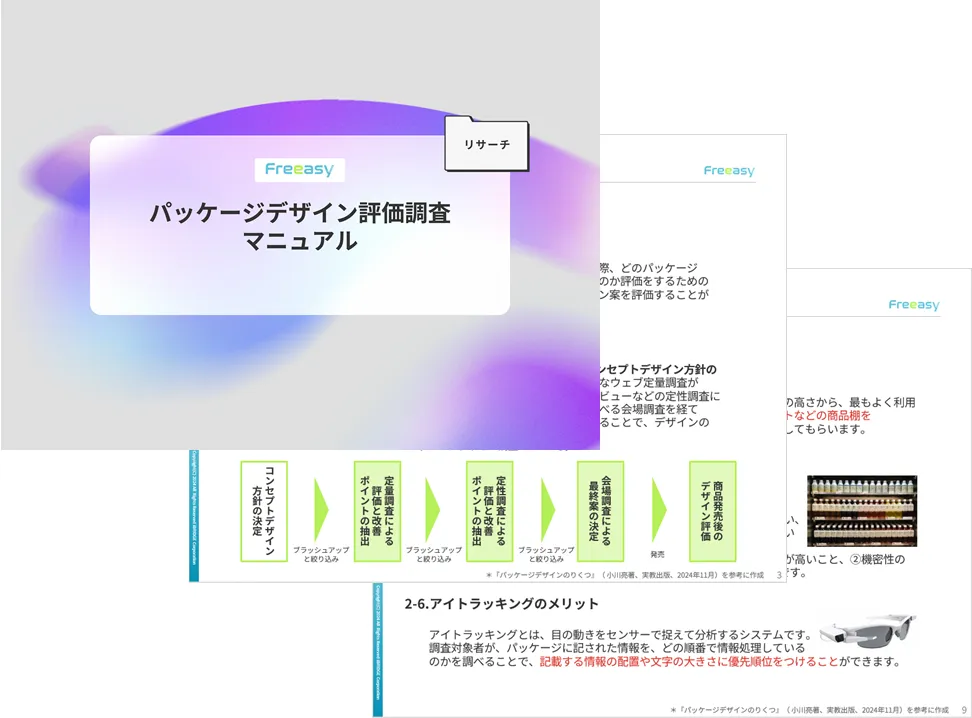Image resolution: width=972 pixels, height=718 pixels.
Task: Select the リサーチ folder tab label
Action: pos(486,145)
